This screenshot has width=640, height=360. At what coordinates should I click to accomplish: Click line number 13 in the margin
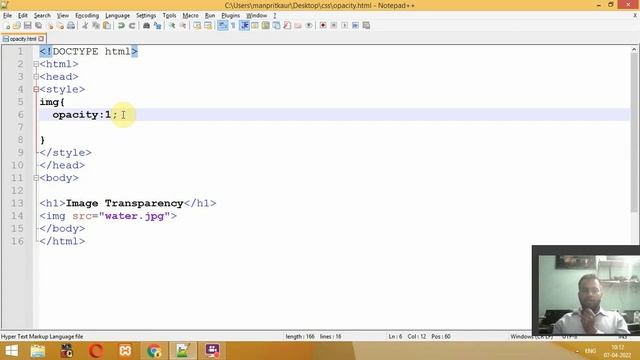17,203
